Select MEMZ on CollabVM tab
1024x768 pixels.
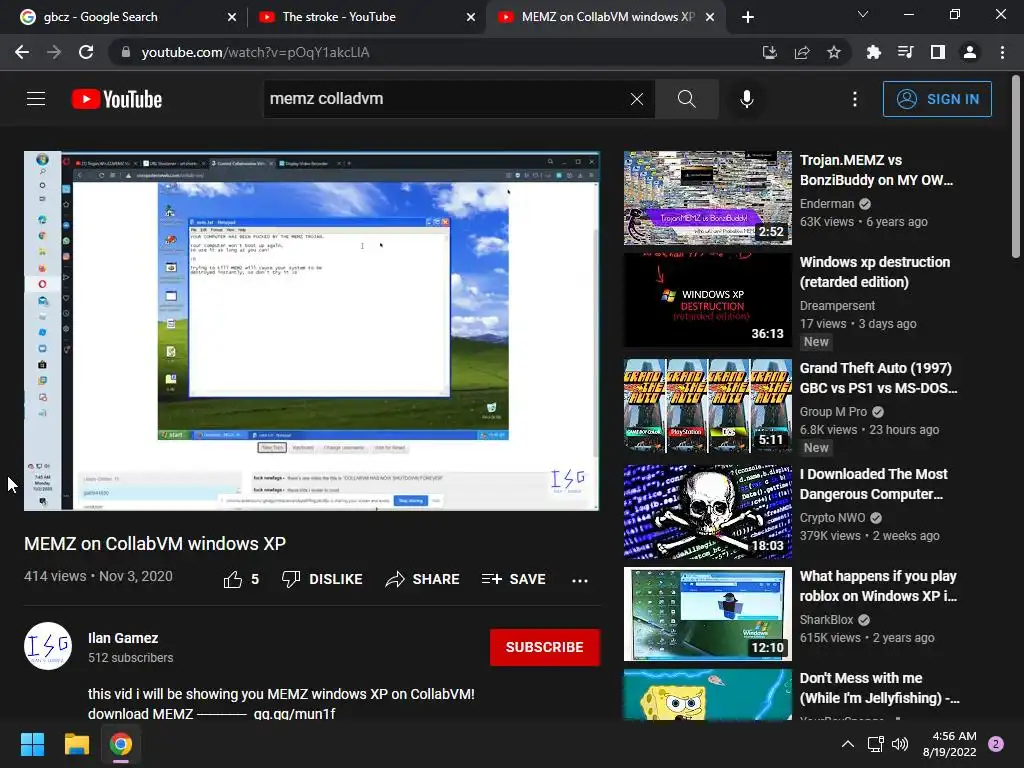point(604,17)
